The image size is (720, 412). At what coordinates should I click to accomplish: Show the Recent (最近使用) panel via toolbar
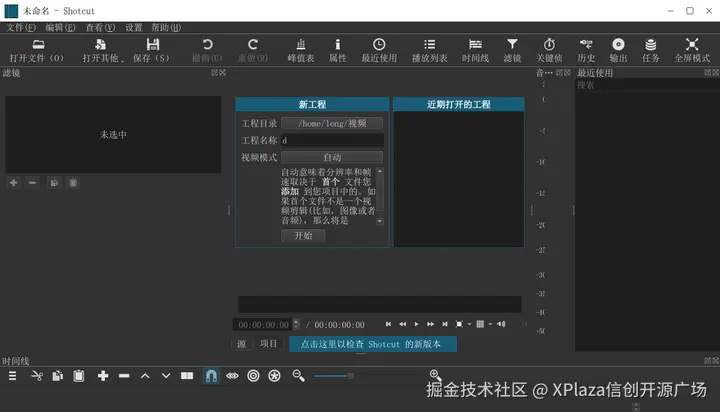click(x=379, y=51)
